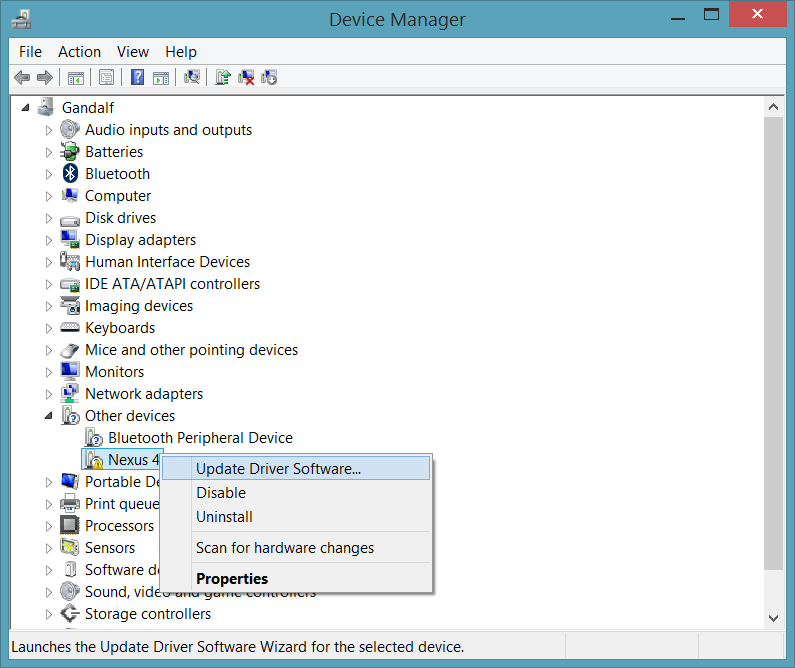Expand the Audio inputs and outputs node
Screen dimensions: 795x668
click(x=48, y=130)
